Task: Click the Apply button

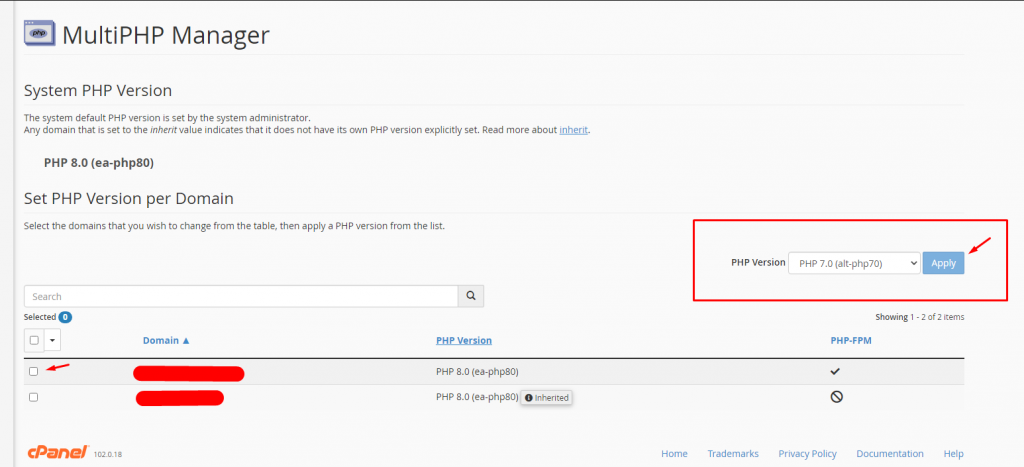Action: click(943, 263)
